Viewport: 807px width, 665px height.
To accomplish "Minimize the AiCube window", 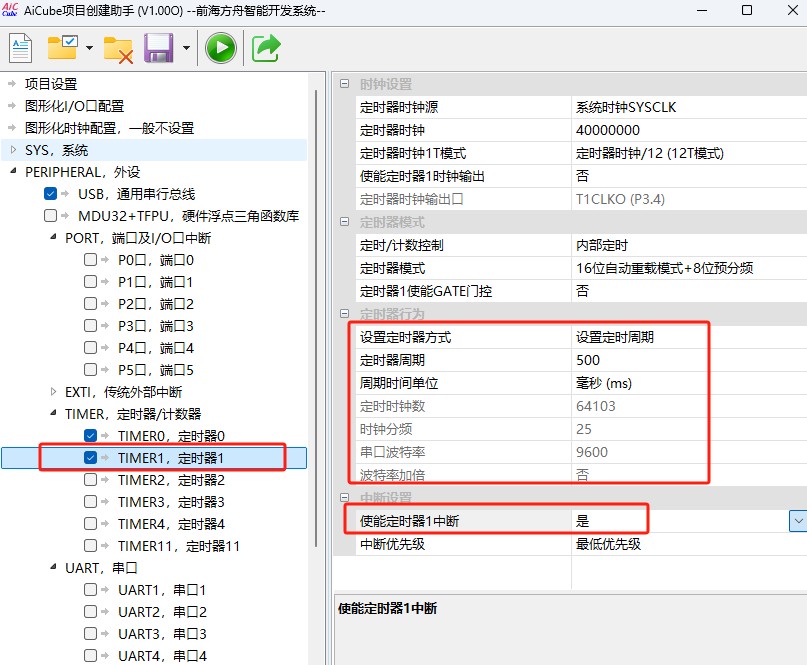I will click(701, 10).
